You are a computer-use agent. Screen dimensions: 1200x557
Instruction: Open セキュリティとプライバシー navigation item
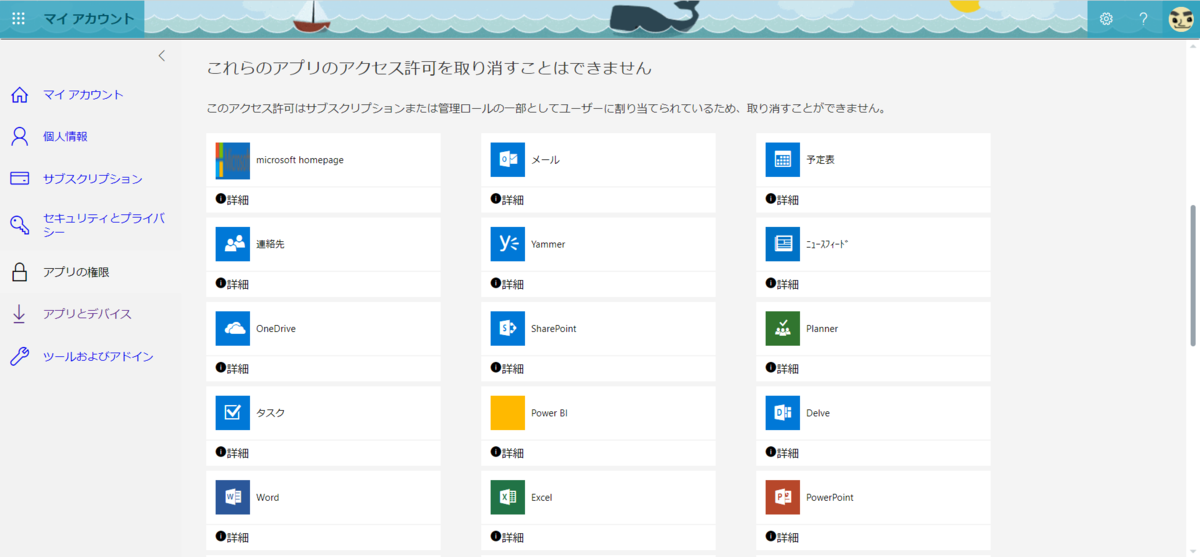tap(104, 225)
